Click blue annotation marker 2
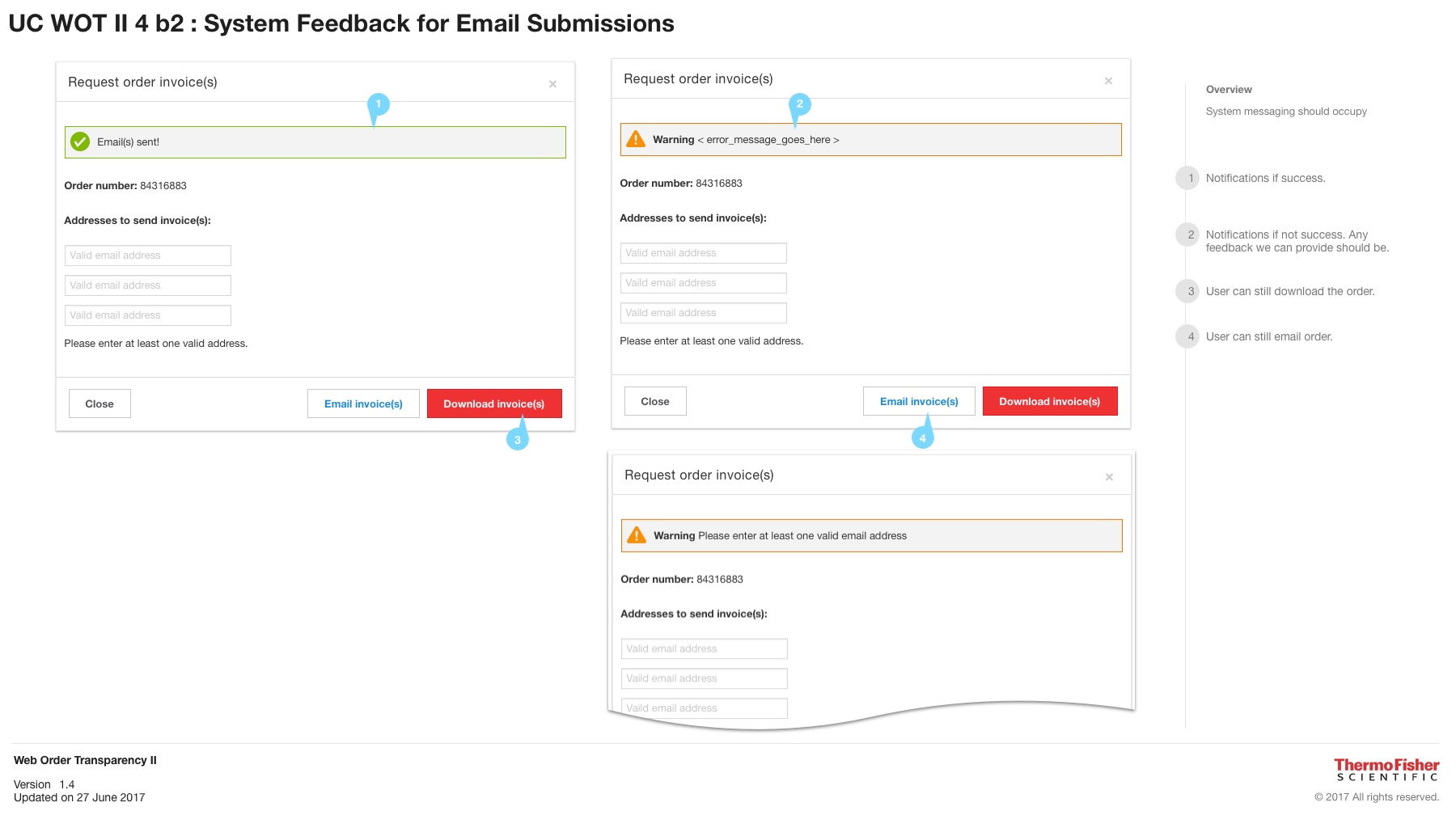1456x828 pixels. point(799,103)
